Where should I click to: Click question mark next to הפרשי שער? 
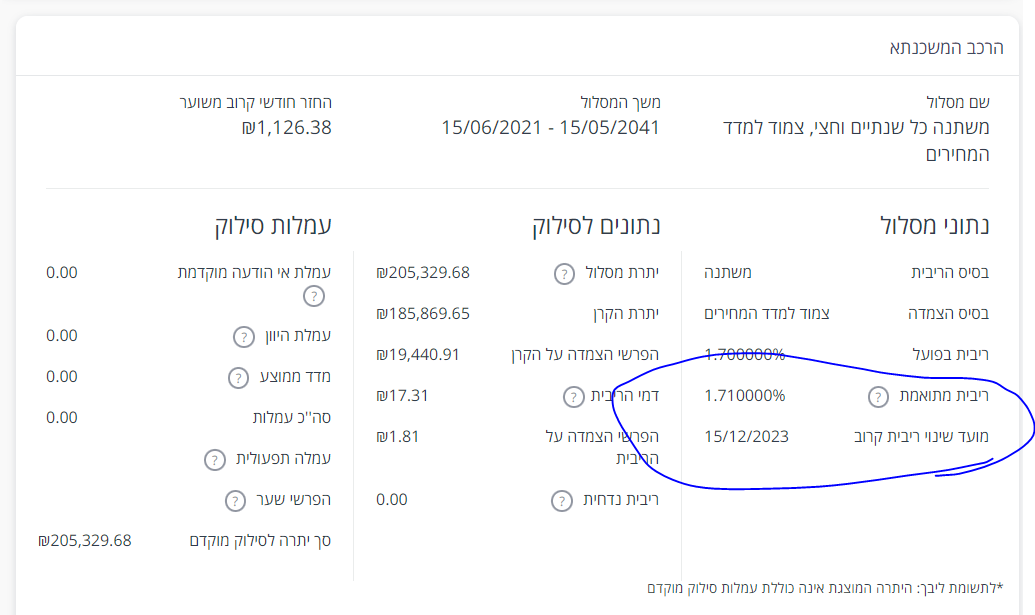[234, 500]
